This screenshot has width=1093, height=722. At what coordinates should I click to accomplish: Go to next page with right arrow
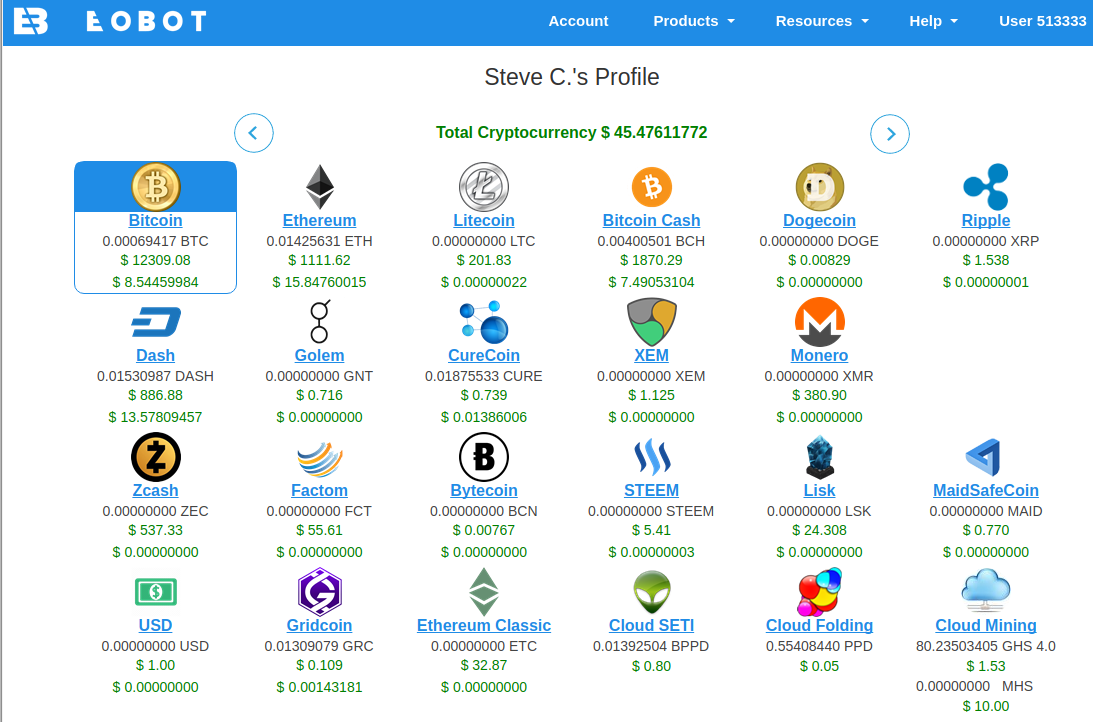890,134
